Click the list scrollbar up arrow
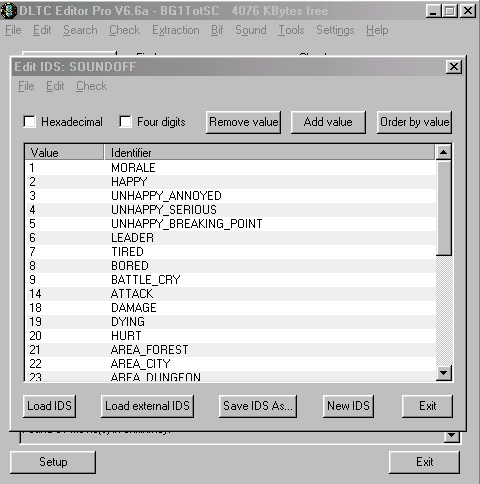Image resolution: width=480 pixels, height=484 pixels. click(x=444, y=153)
